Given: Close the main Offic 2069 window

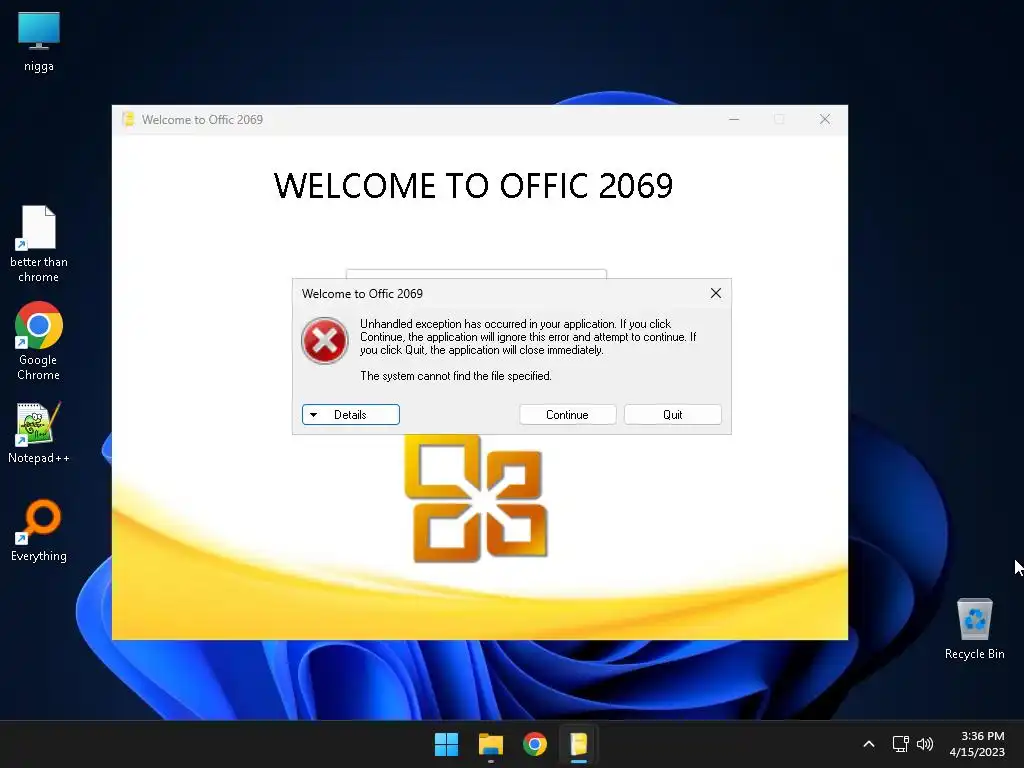Looking at the screenshot, I should (825, 120).
